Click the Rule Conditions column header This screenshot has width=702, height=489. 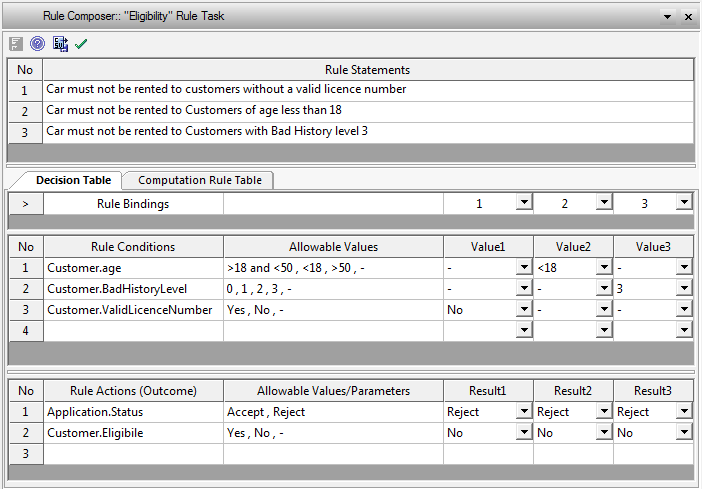[x=133, y=247]
